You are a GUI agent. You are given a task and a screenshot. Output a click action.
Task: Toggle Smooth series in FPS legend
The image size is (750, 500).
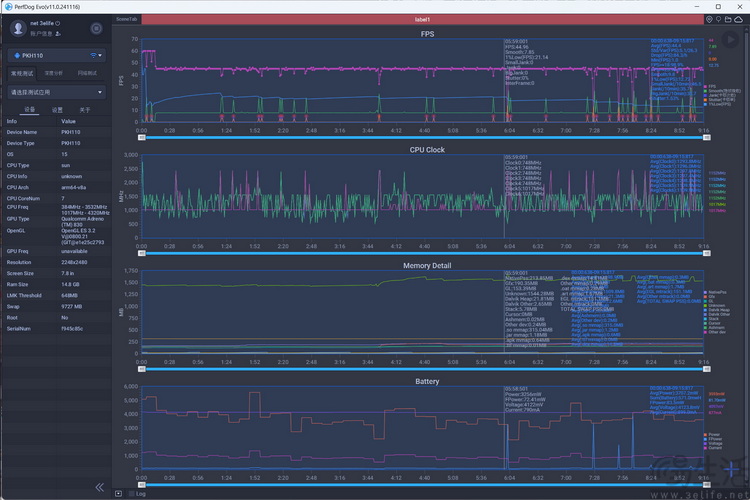(x=721, y=91)
